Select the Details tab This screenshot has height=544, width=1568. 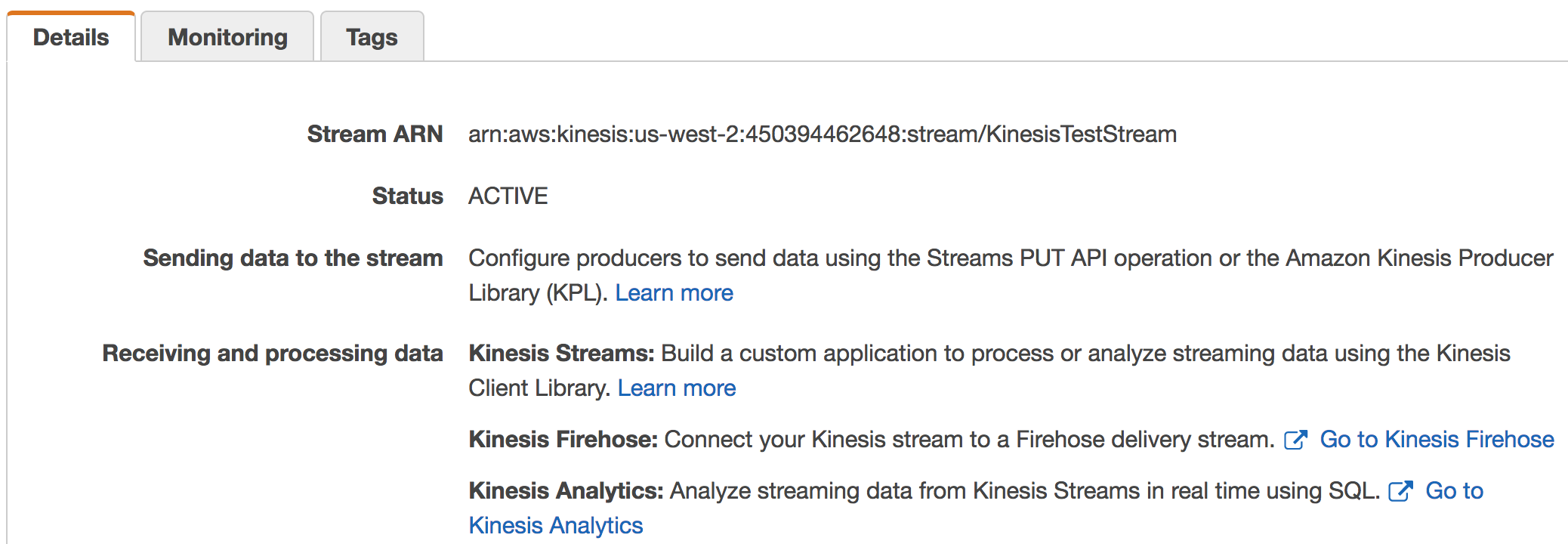[71, 37]
